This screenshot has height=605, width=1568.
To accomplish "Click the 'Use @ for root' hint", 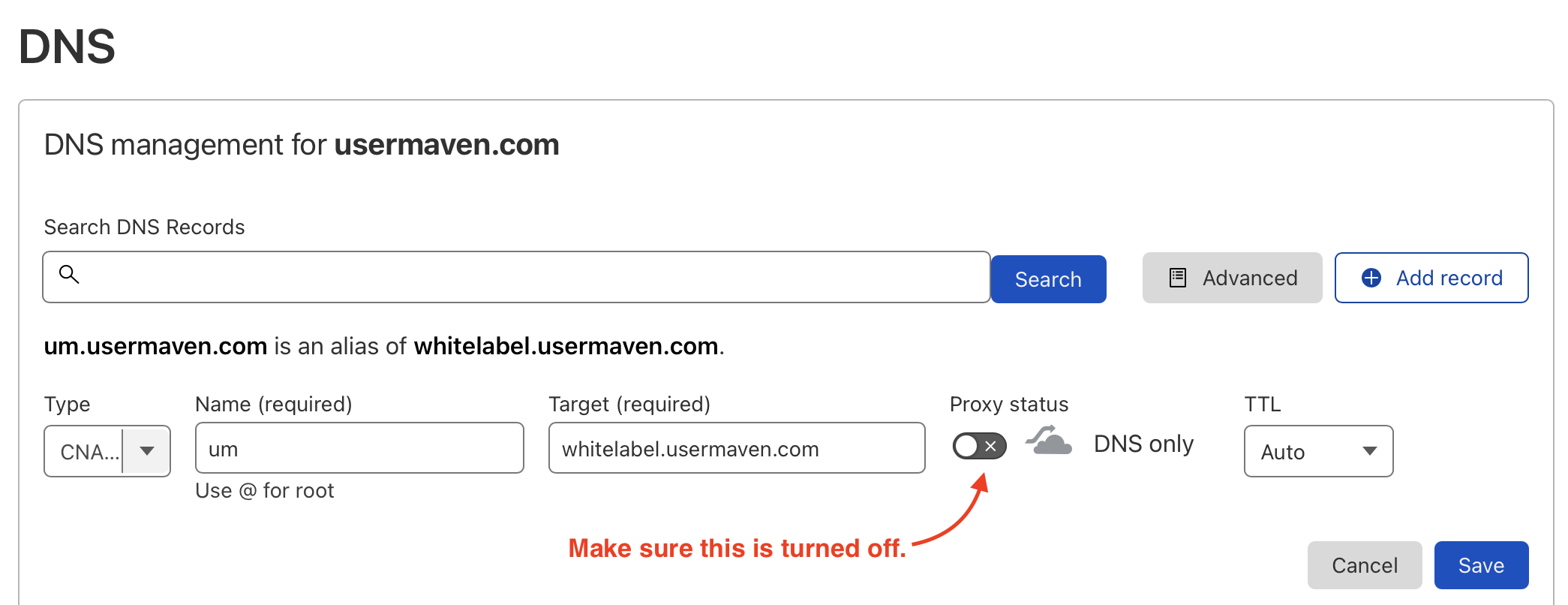I will [x=264, y=491].
